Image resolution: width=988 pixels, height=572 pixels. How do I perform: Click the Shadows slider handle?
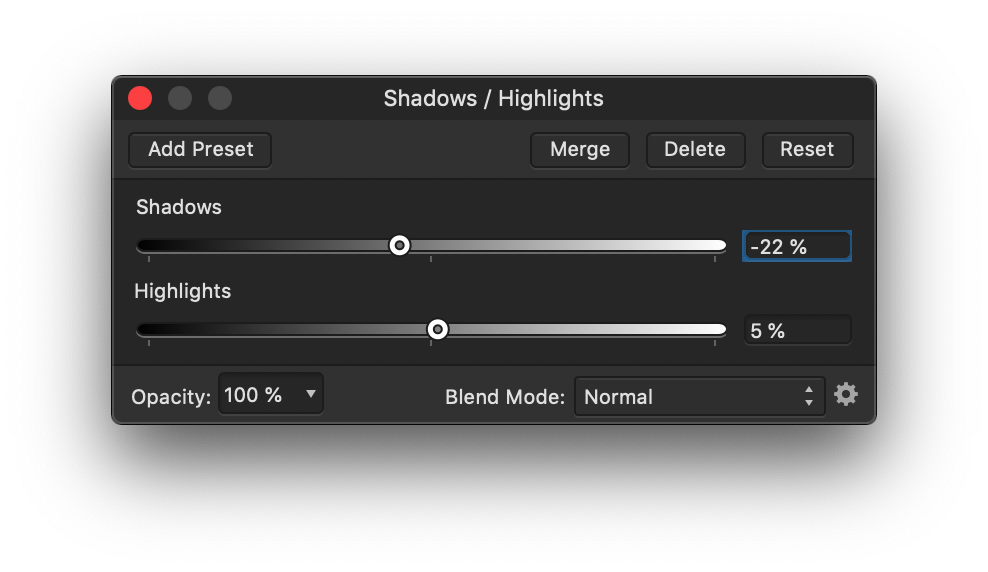coord(399,245)
